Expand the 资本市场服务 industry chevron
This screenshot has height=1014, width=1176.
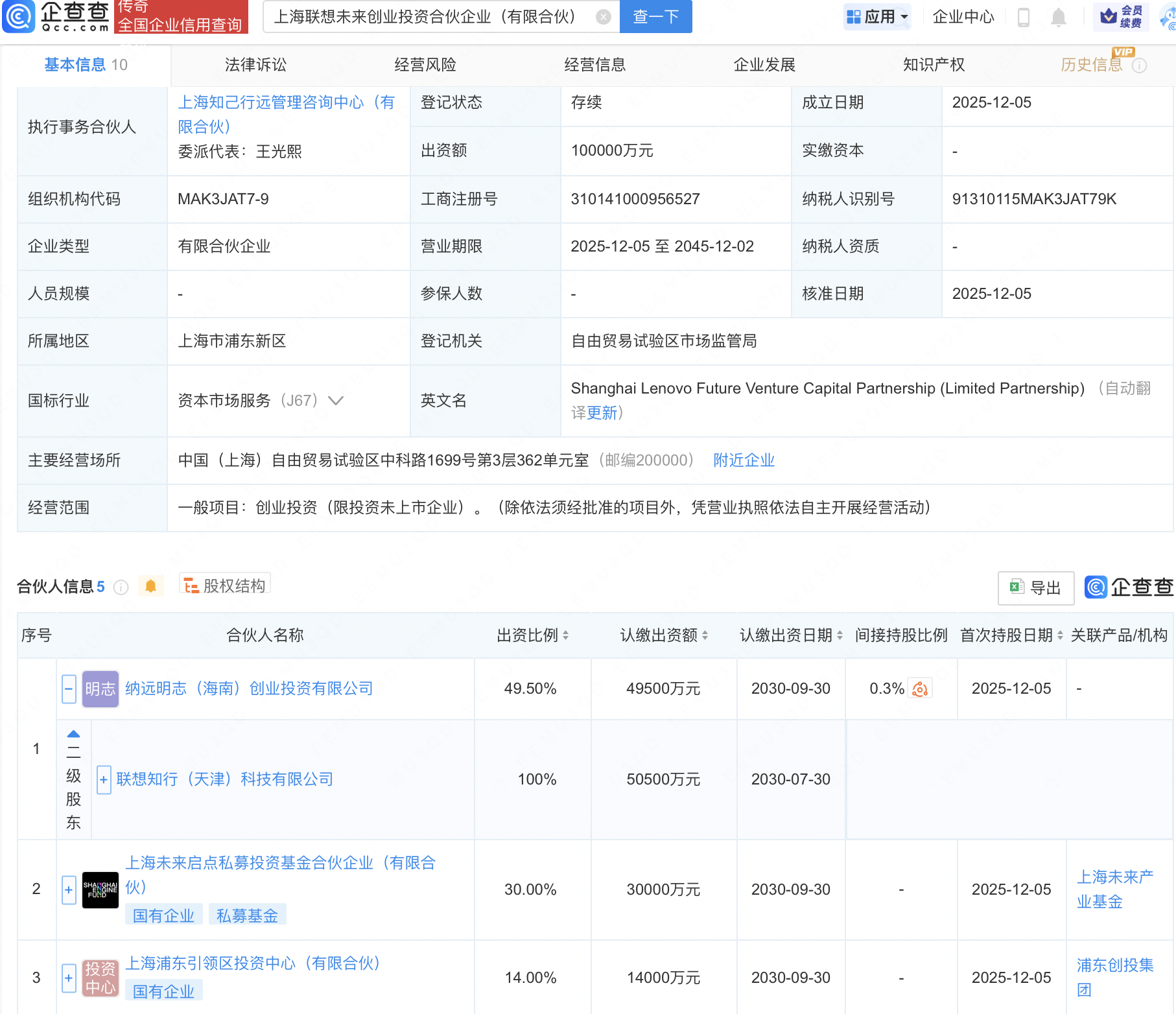336,401
